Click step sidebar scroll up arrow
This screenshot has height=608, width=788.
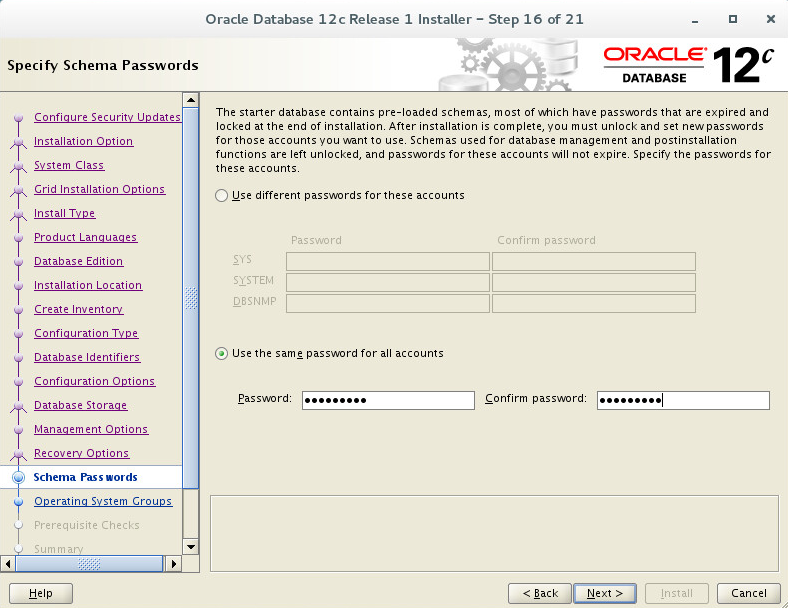pyautogui.click(x=191, y=100)
